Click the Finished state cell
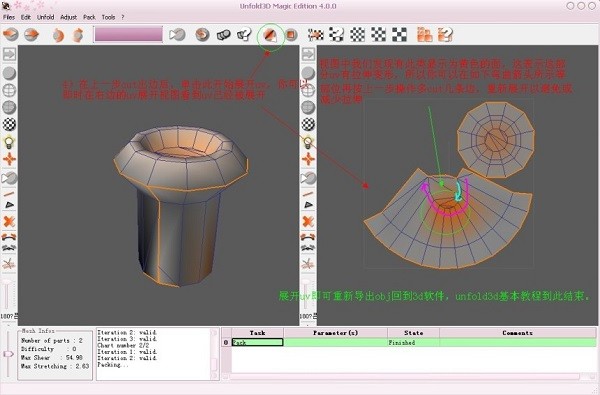This screenshot has height=395, width=600. tap(414, 343)
